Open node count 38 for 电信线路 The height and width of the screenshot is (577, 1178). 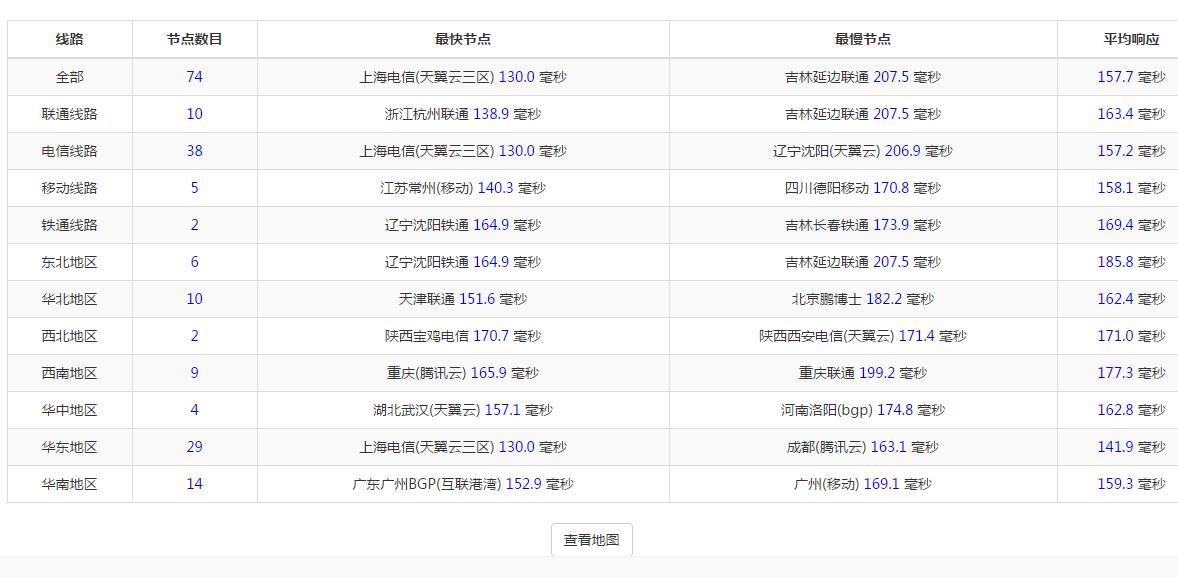click(x=195, y=151)
